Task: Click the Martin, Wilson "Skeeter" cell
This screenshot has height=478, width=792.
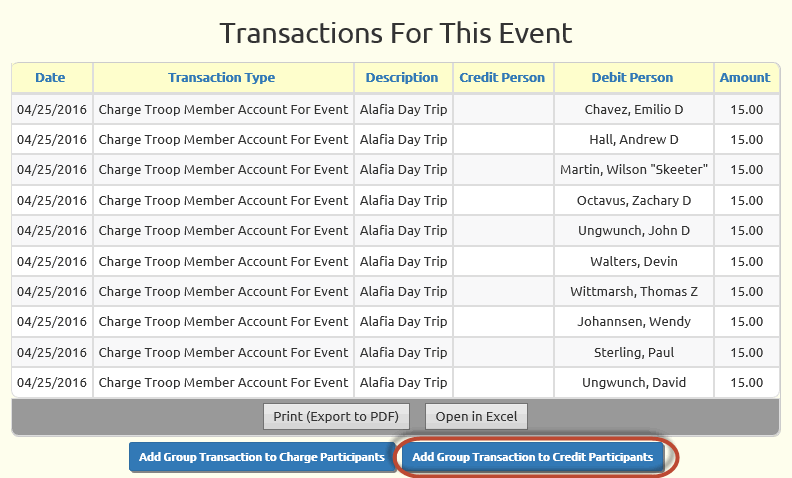Action: [634, 170]
